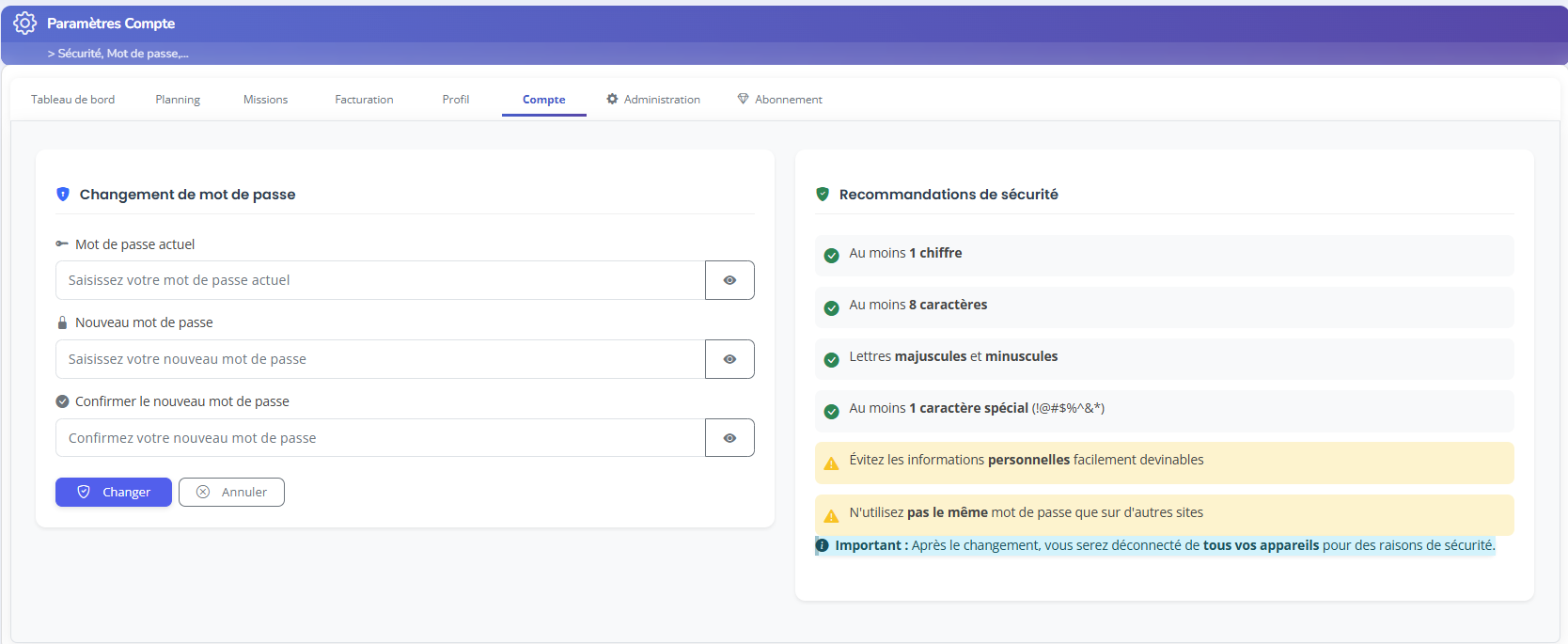Click the green shield icon beside Recommandations de sécurité
Image resolution: width=1568 pixels, height=644 pixels.
coord(823,195)
